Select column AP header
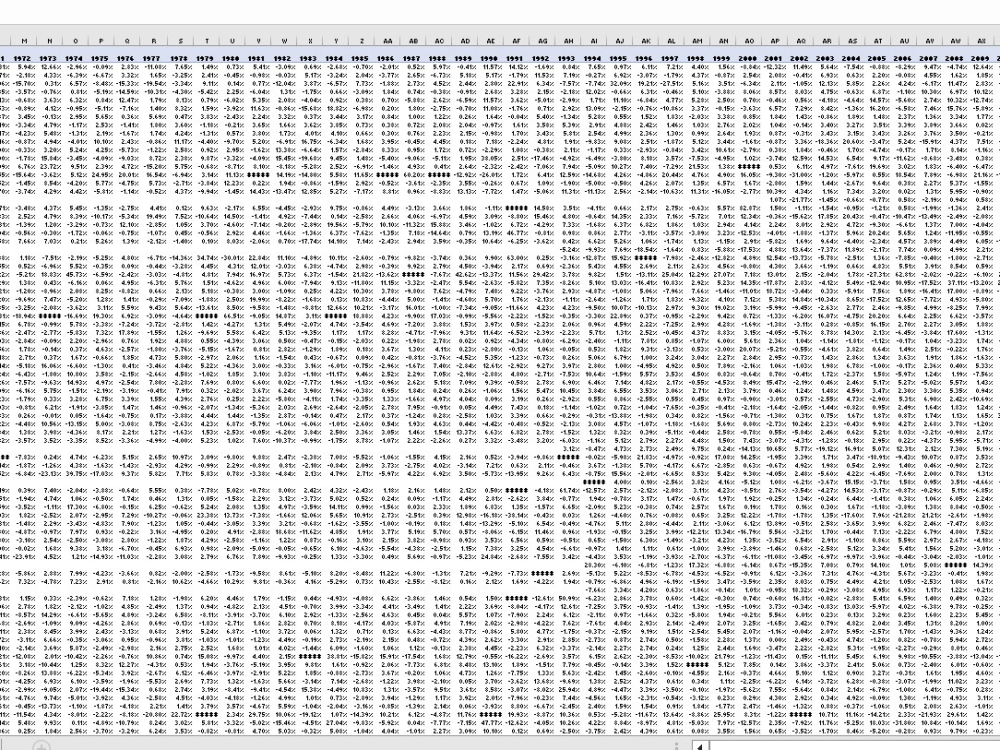 775,41
